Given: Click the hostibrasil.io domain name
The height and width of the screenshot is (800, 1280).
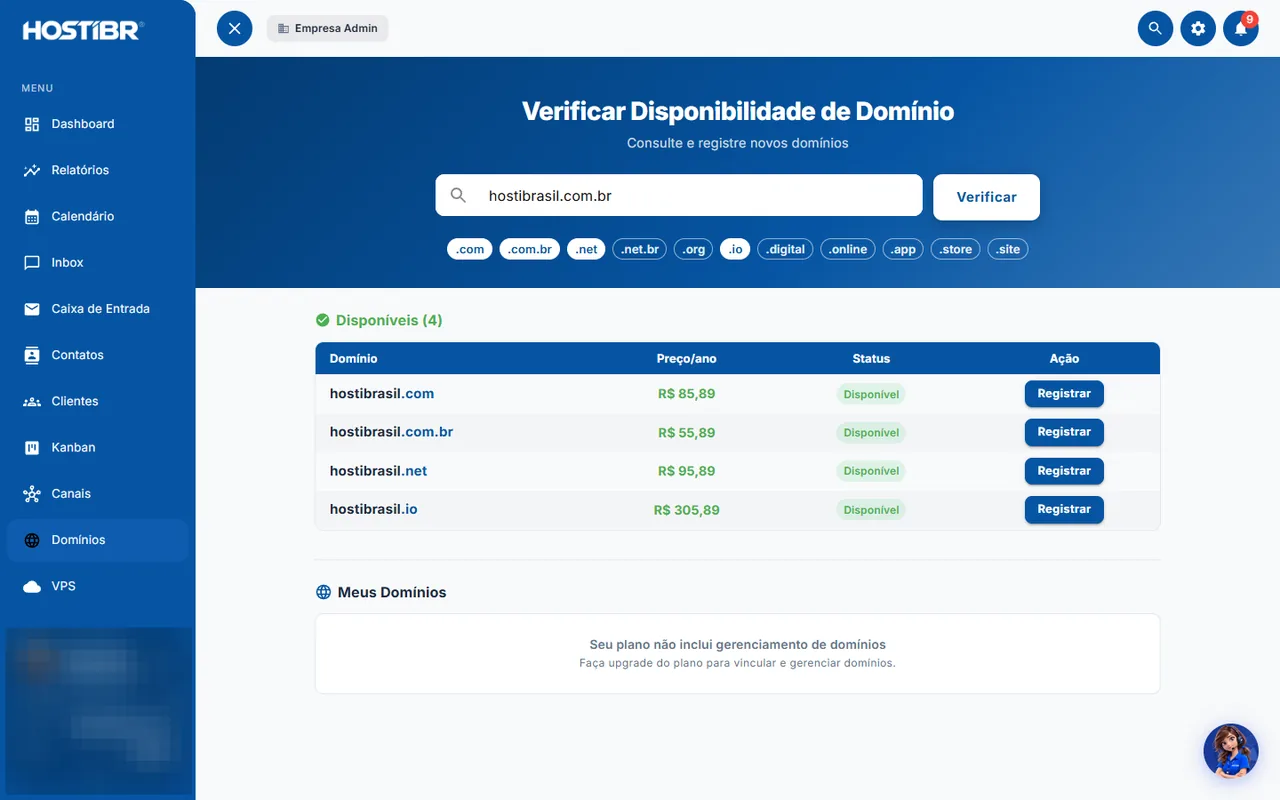Looking at the screenshot, I should click(373, 510).
